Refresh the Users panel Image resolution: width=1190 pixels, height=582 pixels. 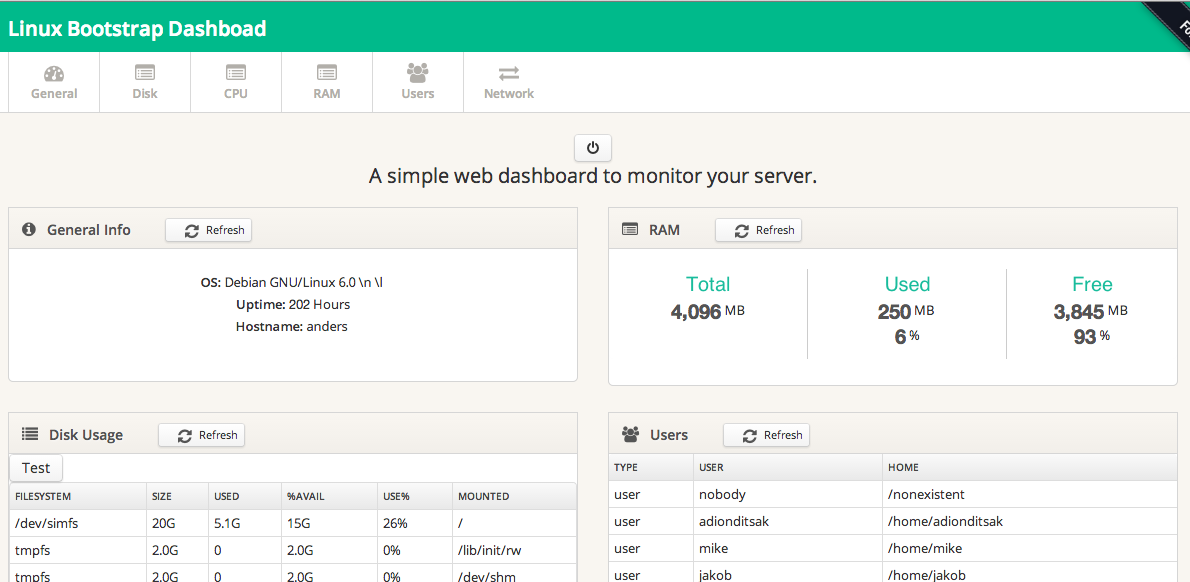pyautogui.click(x=767, y=435)
